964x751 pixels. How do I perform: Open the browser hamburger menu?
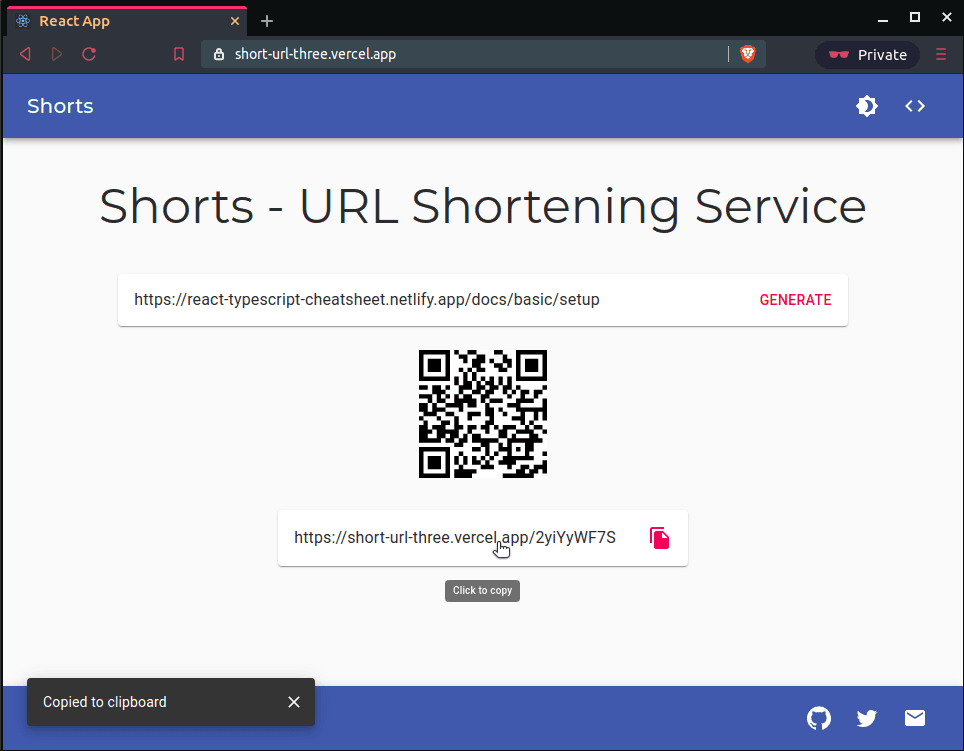coord(941,54)
